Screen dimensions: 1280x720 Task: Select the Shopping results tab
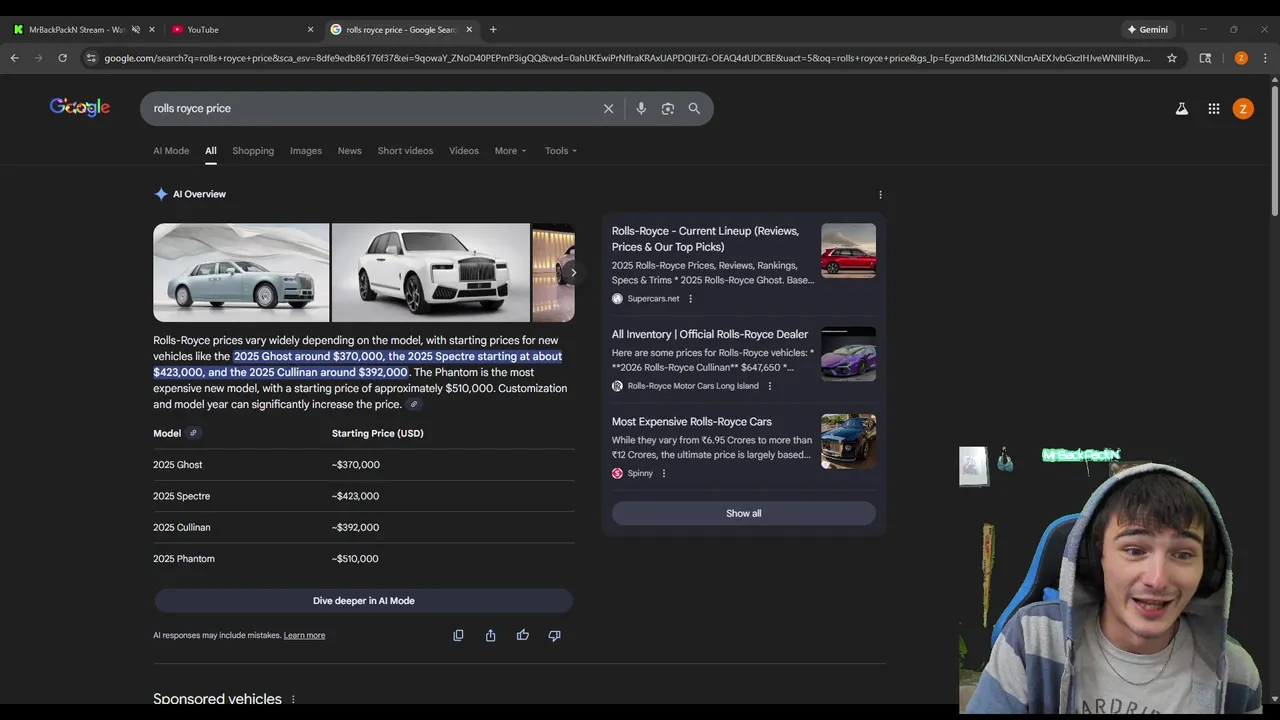tap(253, 151)
